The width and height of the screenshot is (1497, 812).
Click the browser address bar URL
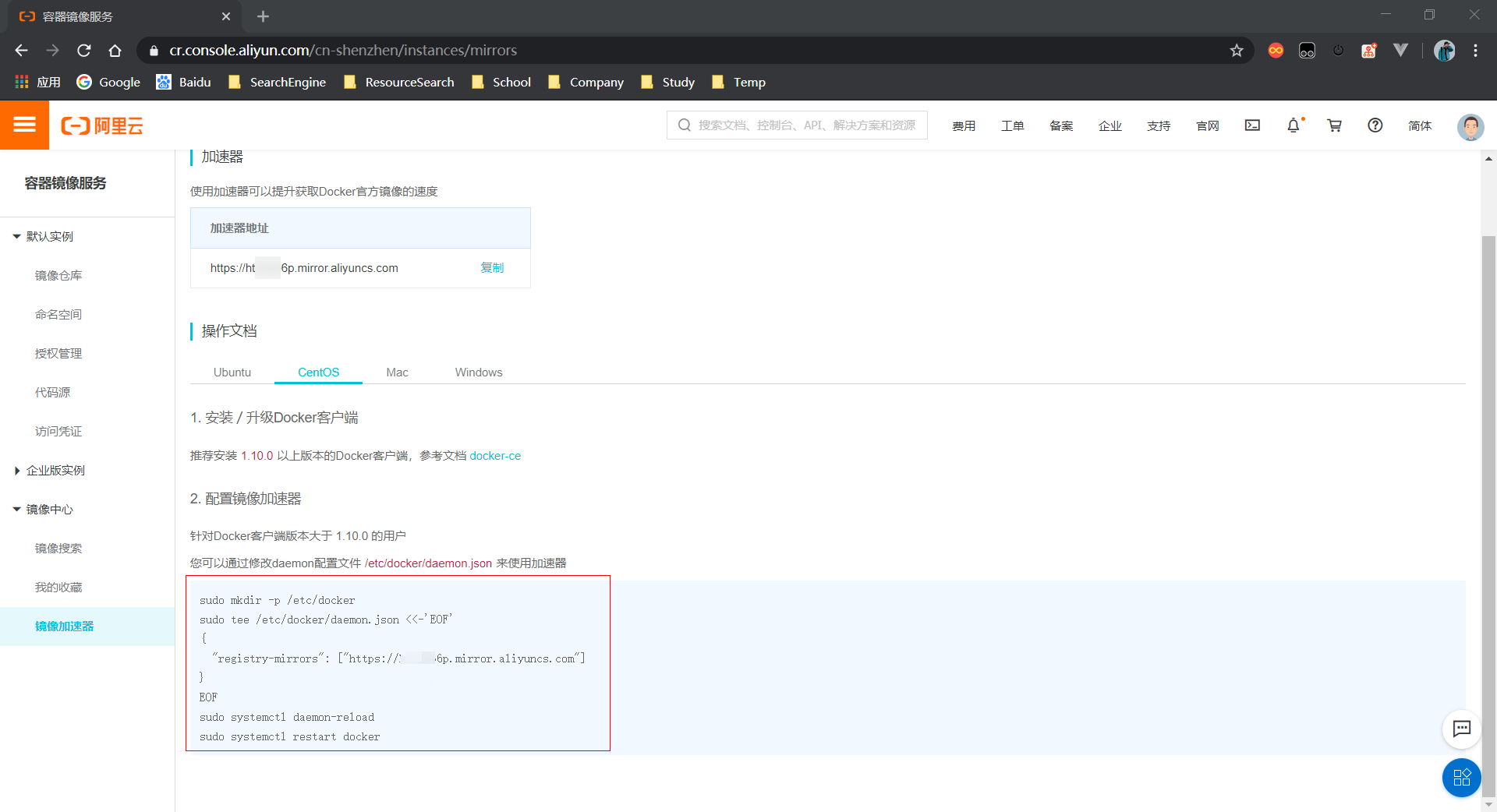tap(343, 51)
